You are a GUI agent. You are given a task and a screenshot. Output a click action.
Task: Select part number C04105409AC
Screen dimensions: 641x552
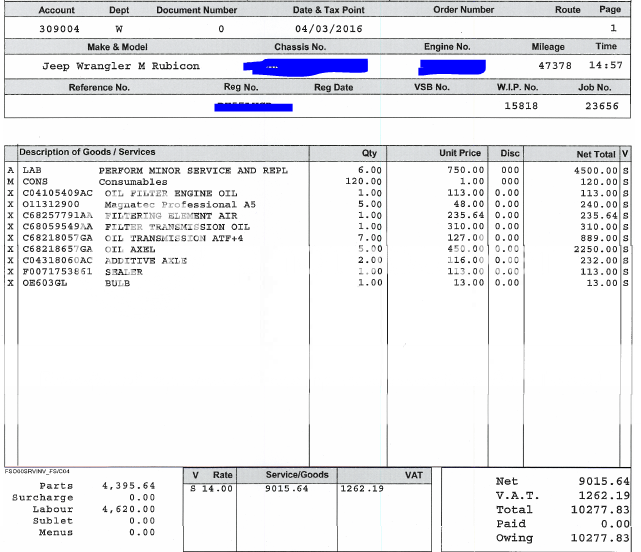(58, 193)
